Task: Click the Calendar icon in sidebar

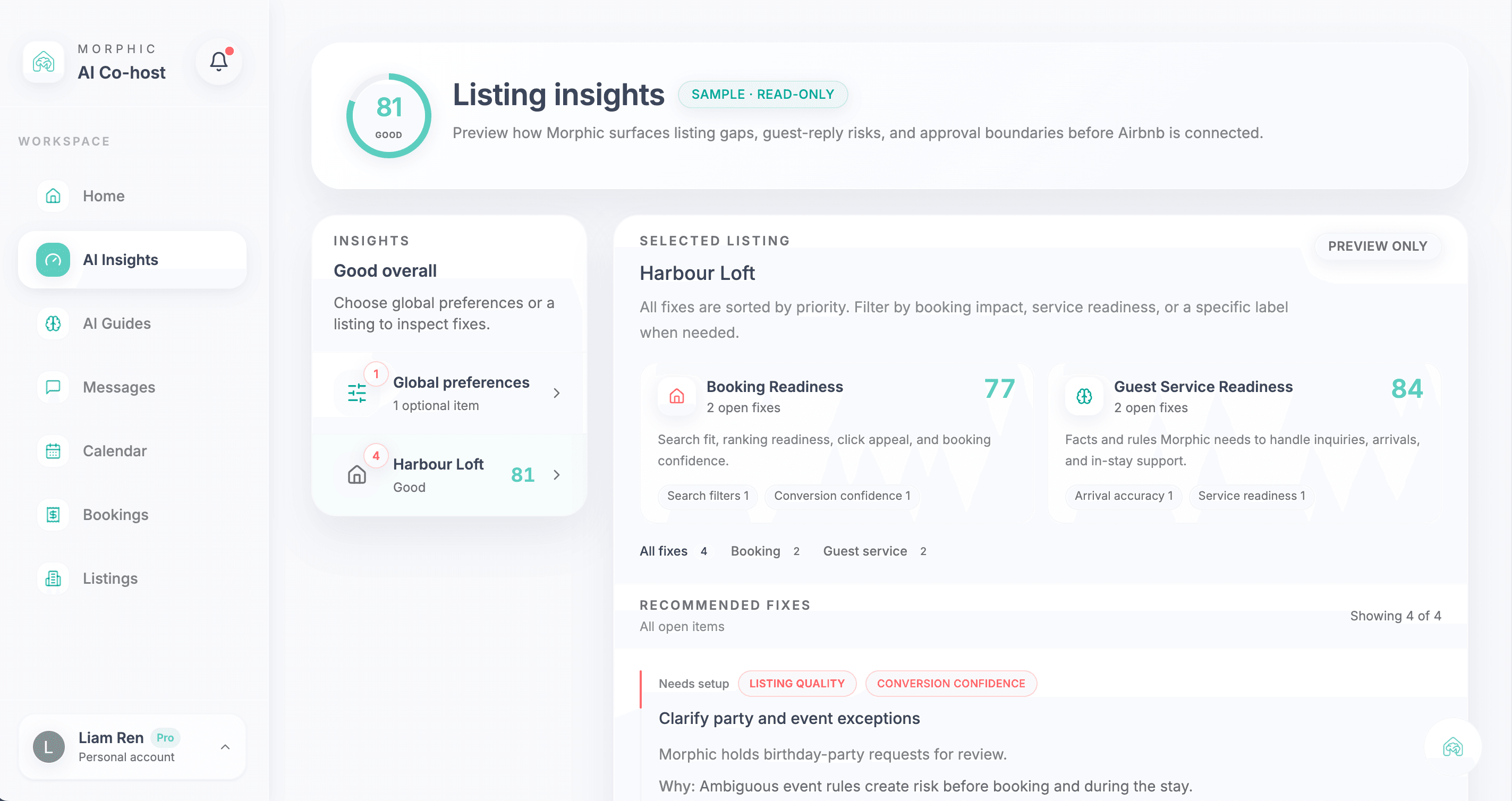Action: 53,450
